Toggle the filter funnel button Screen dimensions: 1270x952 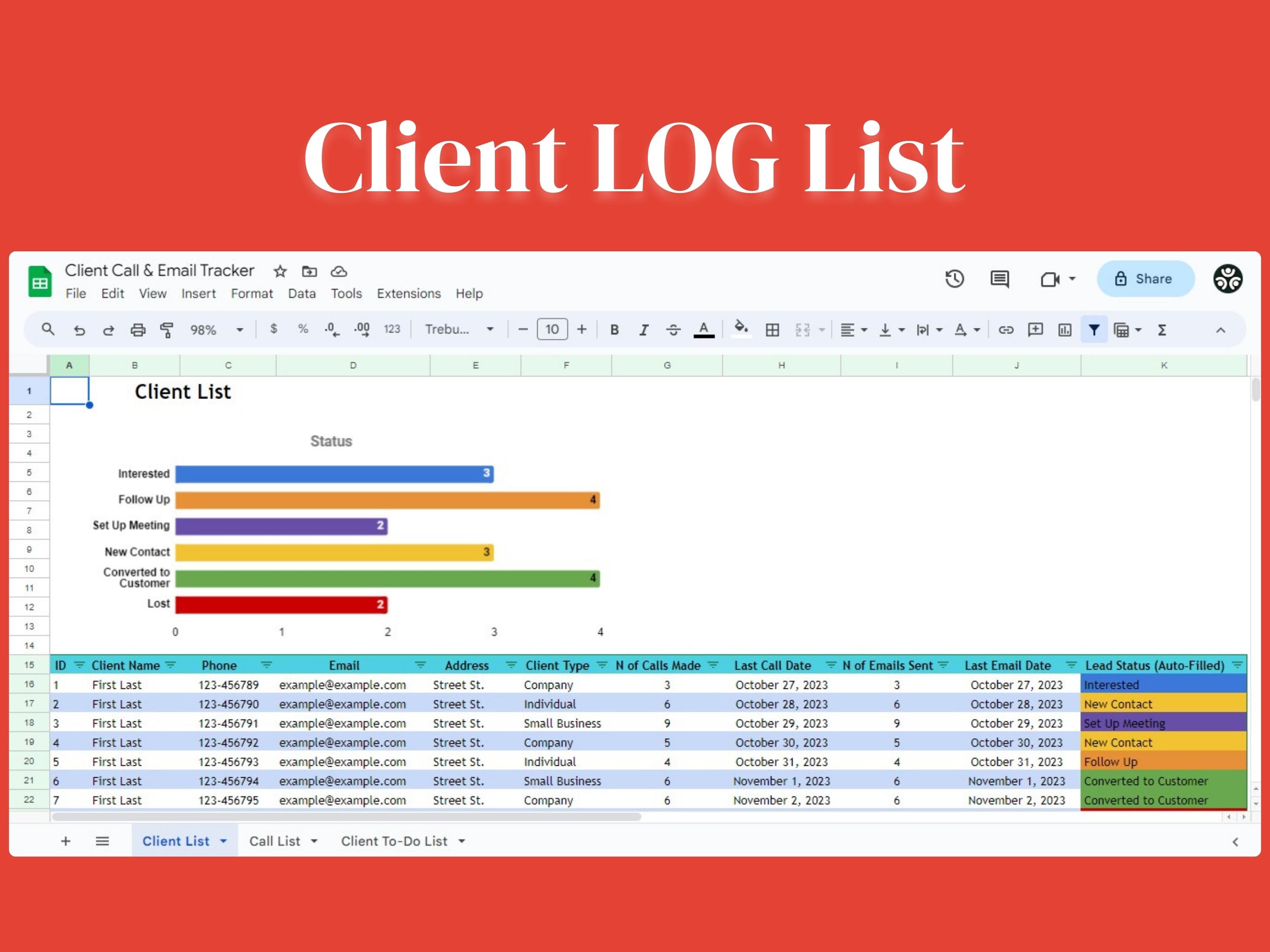1094,330
